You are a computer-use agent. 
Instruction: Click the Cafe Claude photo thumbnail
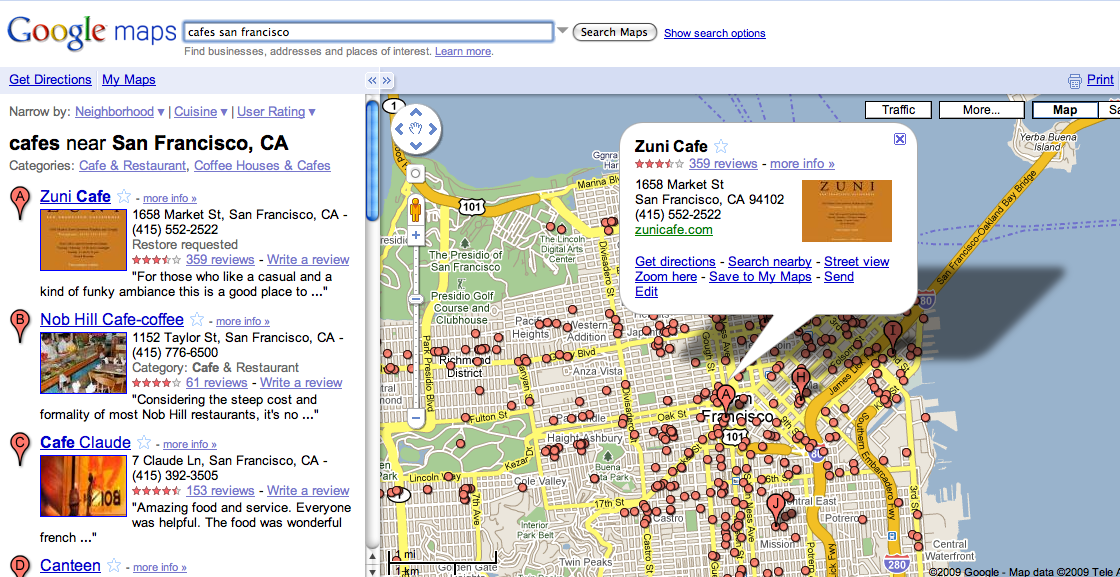[x=83, y=486]
